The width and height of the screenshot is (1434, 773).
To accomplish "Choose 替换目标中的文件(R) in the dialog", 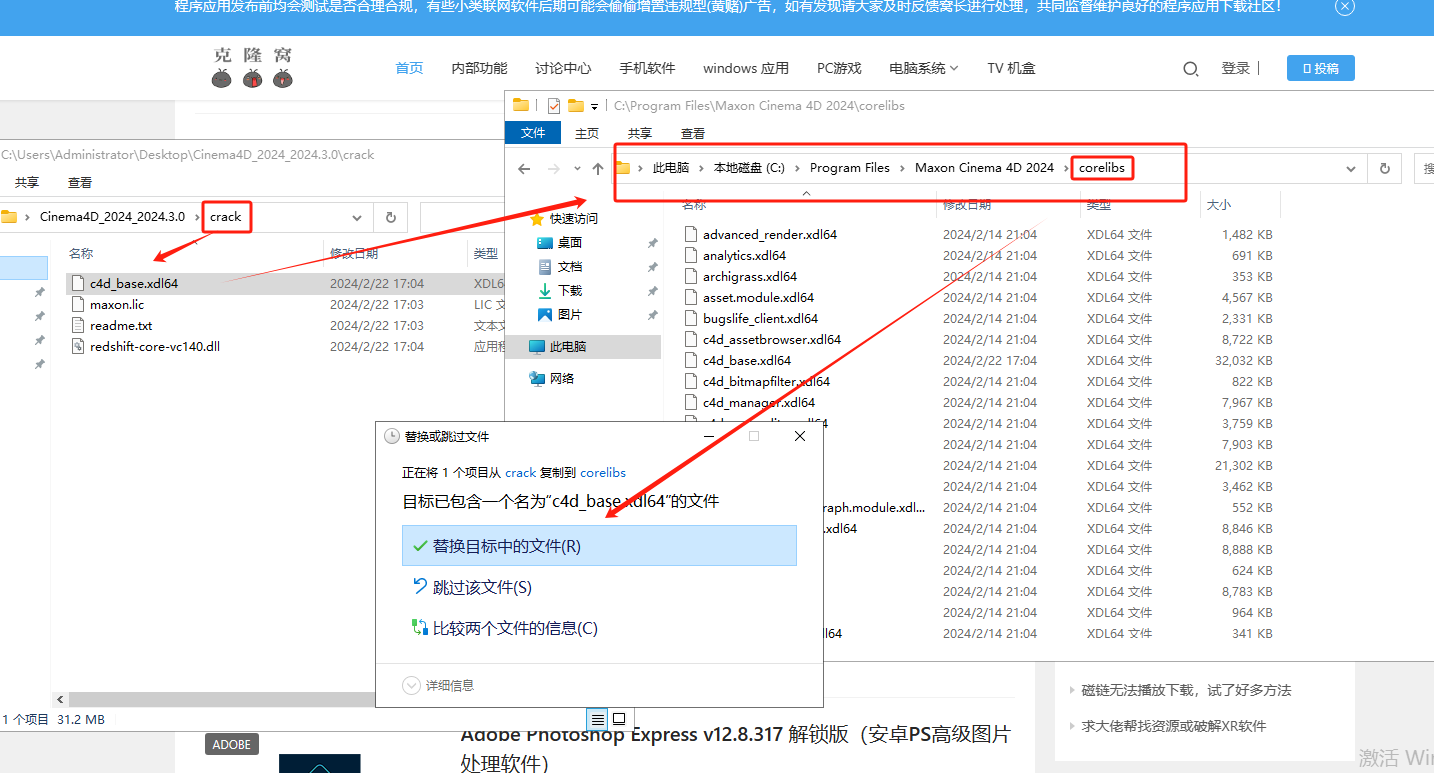I will pyautogui.click(x=599, y=546).
